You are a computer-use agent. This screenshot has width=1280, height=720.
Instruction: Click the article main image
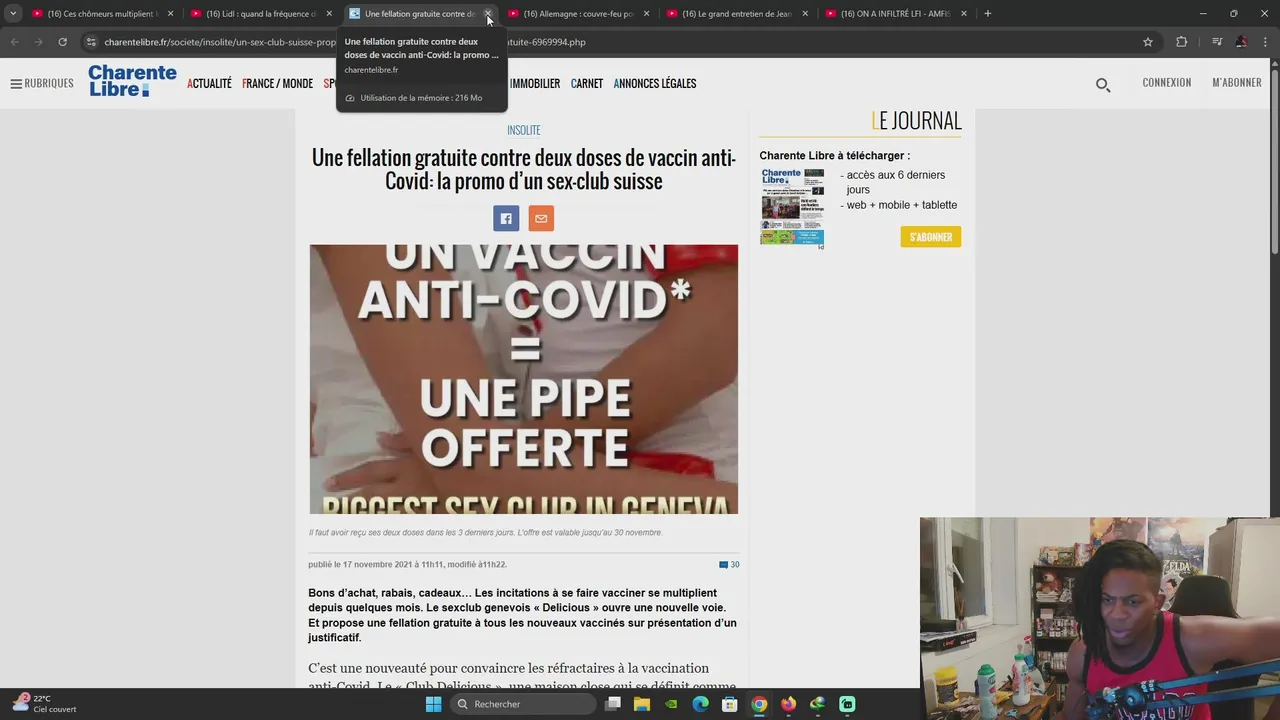pyautogui.click(x=523, y=379)
